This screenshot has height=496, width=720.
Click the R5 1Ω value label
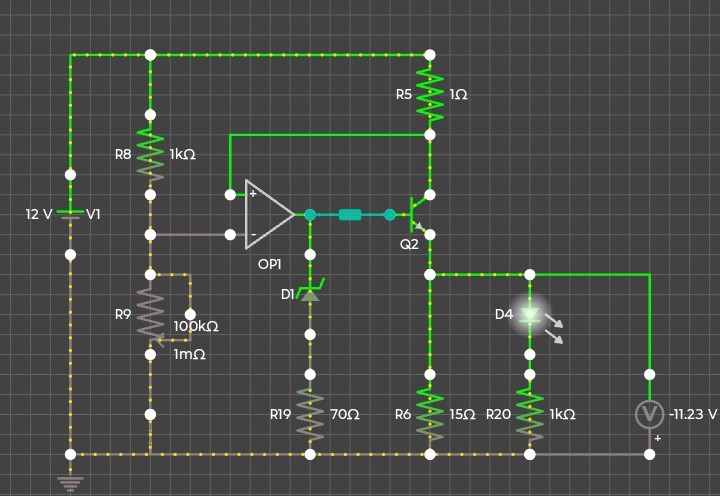458,95
